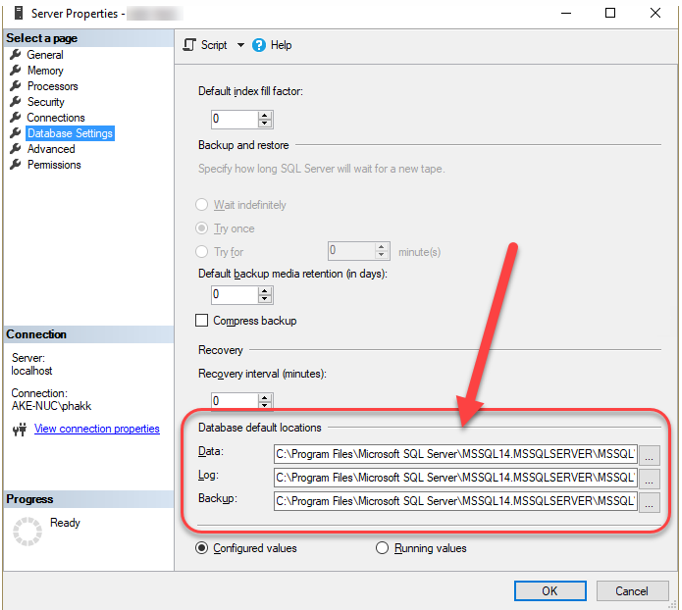Go to the Processors page
This screenshot has width=682, height=610.
(x=52, y=86)
